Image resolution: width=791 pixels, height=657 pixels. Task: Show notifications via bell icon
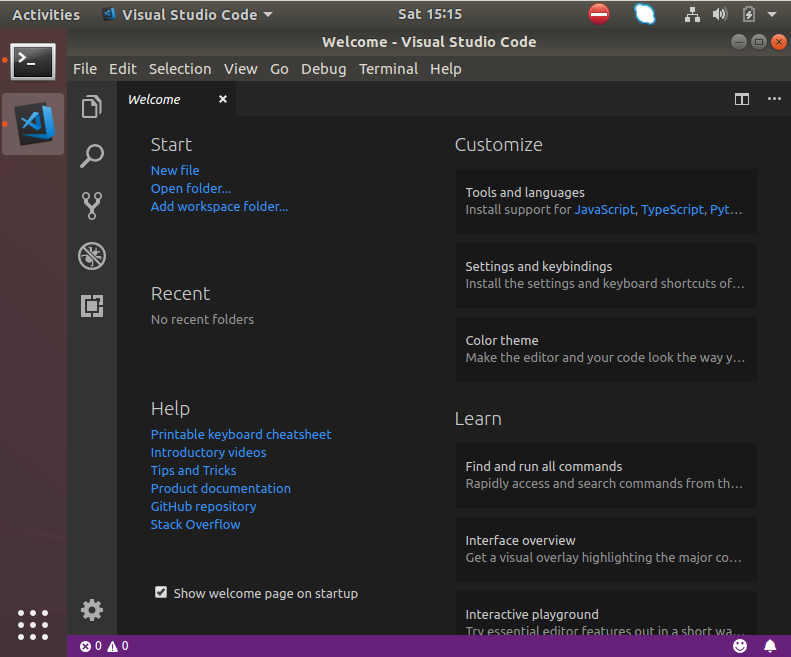tap(770, 646)
